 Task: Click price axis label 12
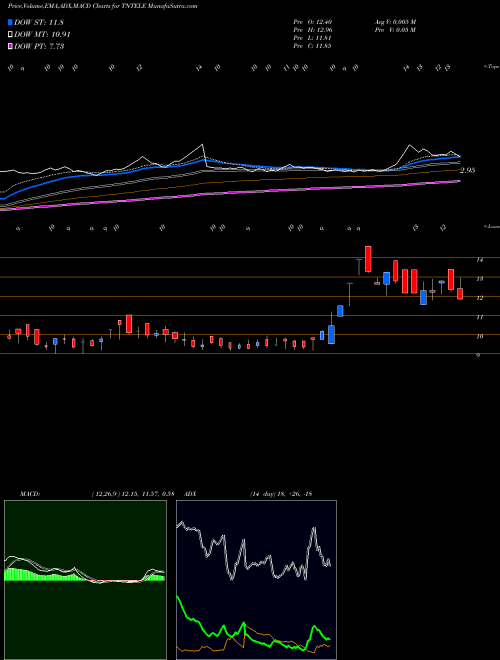[x=479, y=298]
